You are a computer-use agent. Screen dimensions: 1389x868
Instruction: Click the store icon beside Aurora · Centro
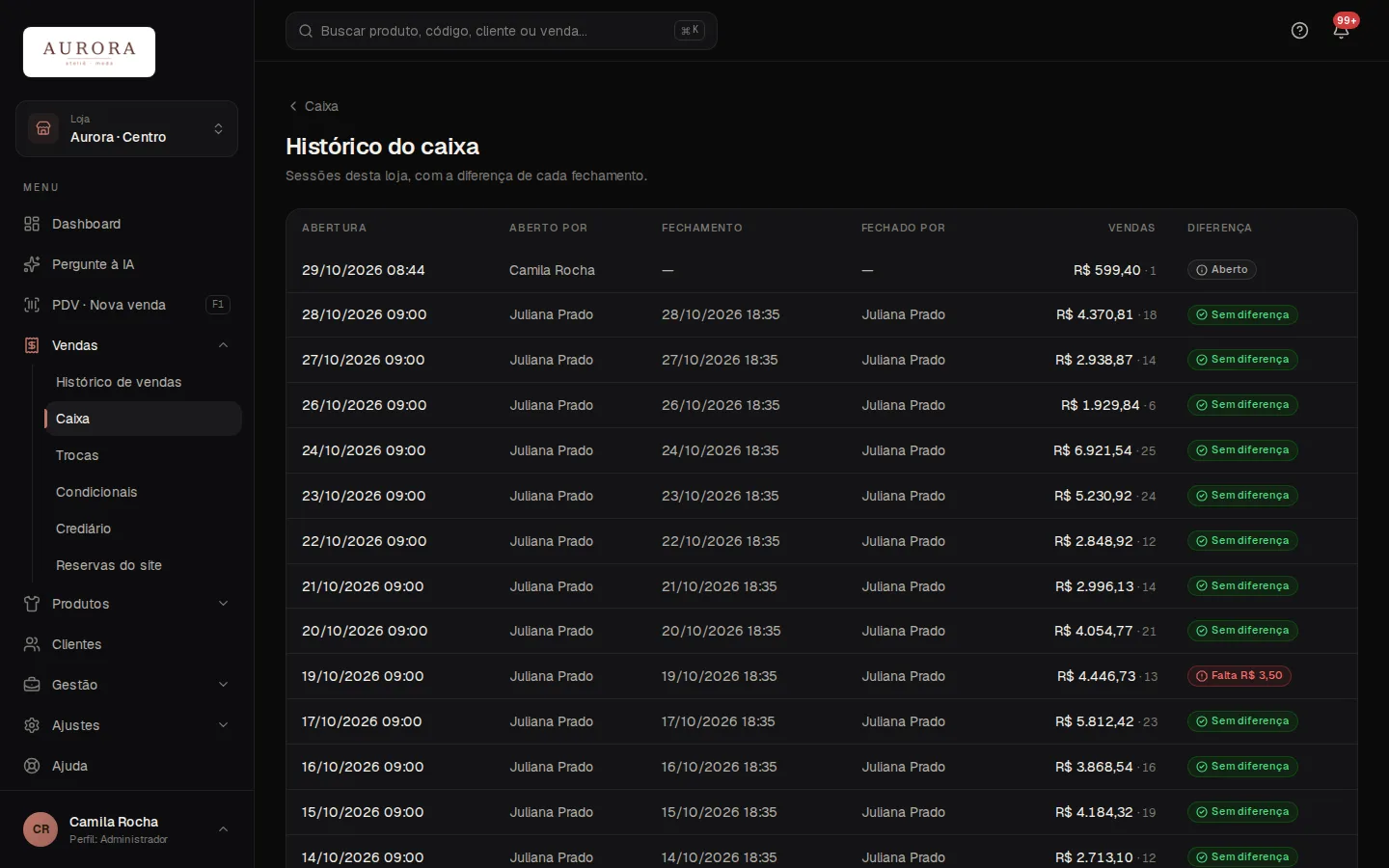pos(43,128)
